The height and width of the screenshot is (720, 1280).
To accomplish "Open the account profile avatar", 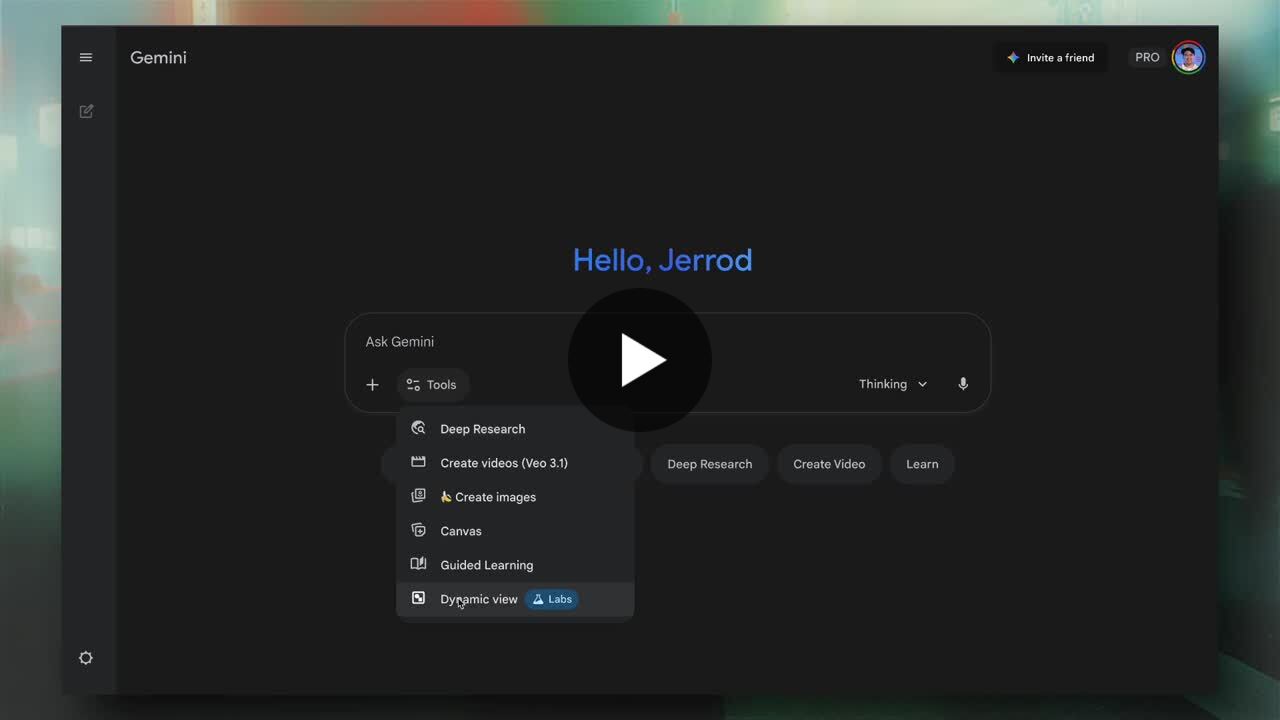I will (1188, 58).
